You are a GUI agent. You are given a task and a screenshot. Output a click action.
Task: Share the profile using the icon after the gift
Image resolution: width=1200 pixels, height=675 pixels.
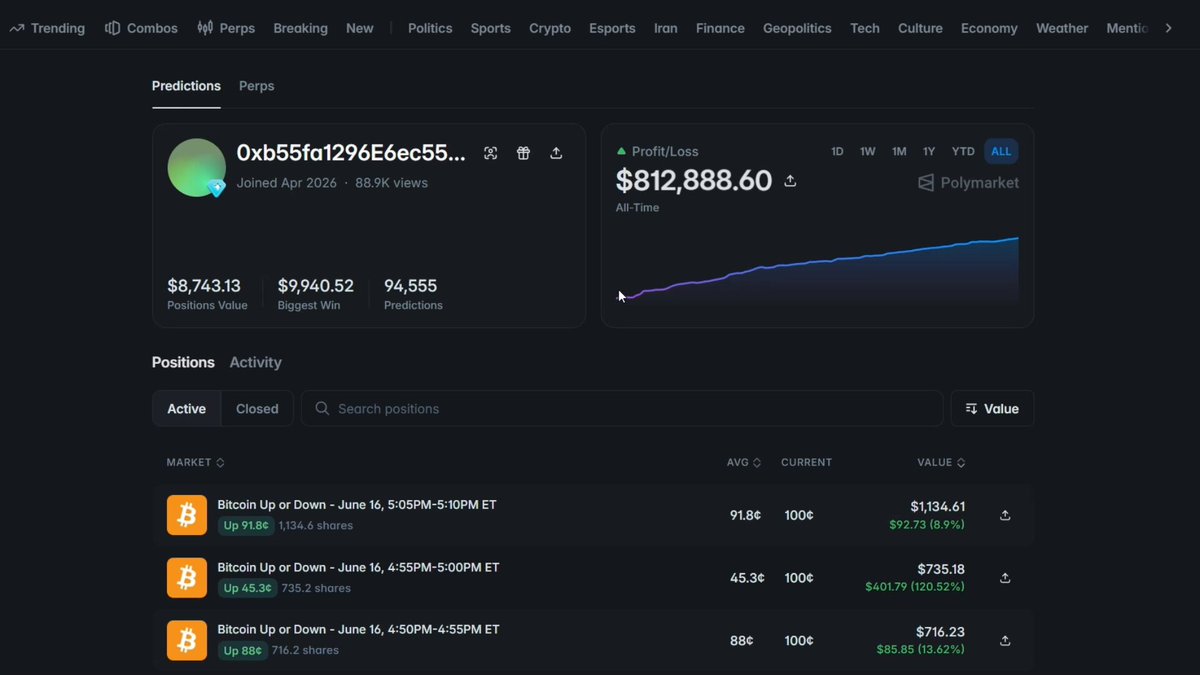[x=556, y=153]
